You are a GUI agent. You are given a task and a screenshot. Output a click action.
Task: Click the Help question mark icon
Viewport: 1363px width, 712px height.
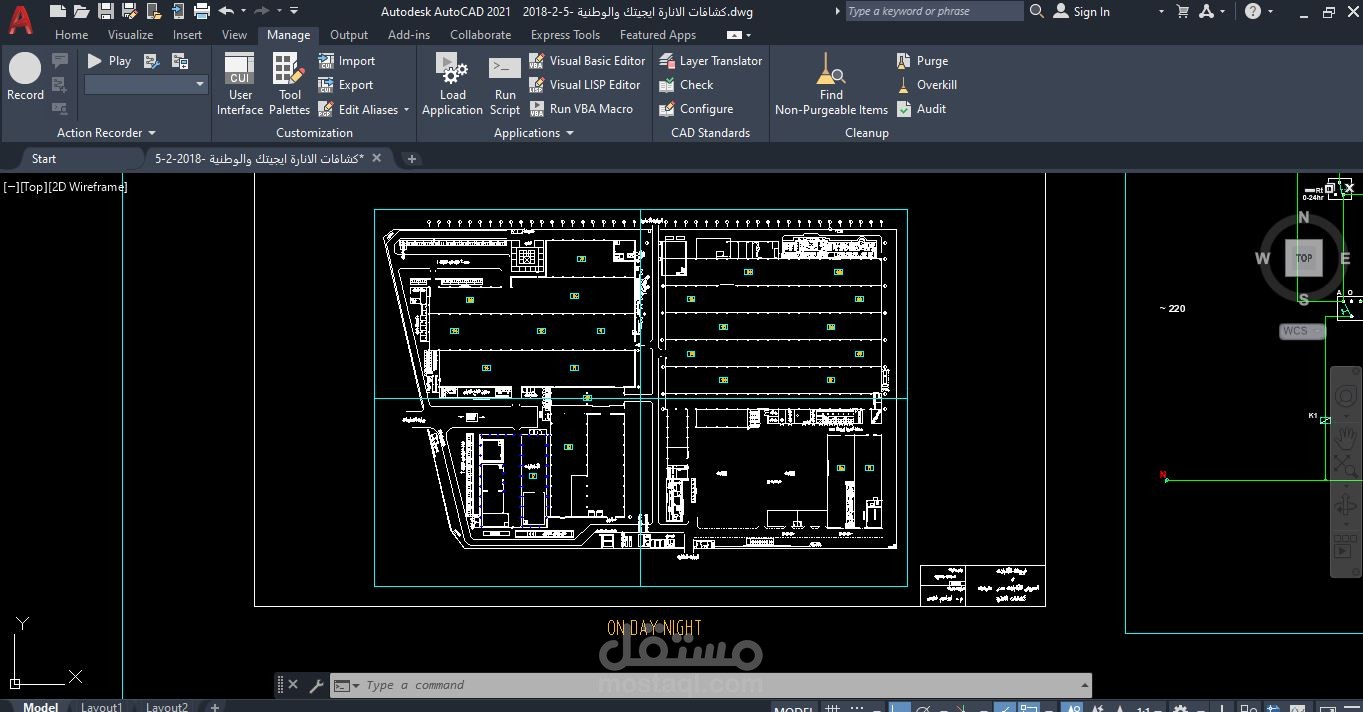click(x=1253, y=12)
